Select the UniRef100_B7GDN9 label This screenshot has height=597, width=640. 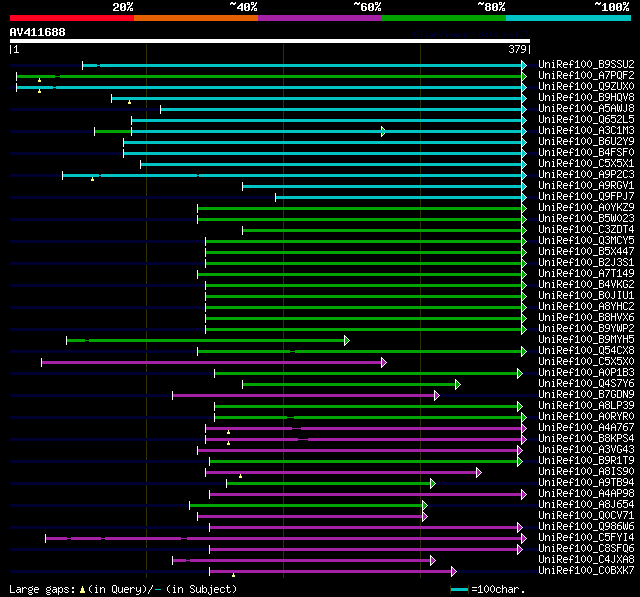586,395
